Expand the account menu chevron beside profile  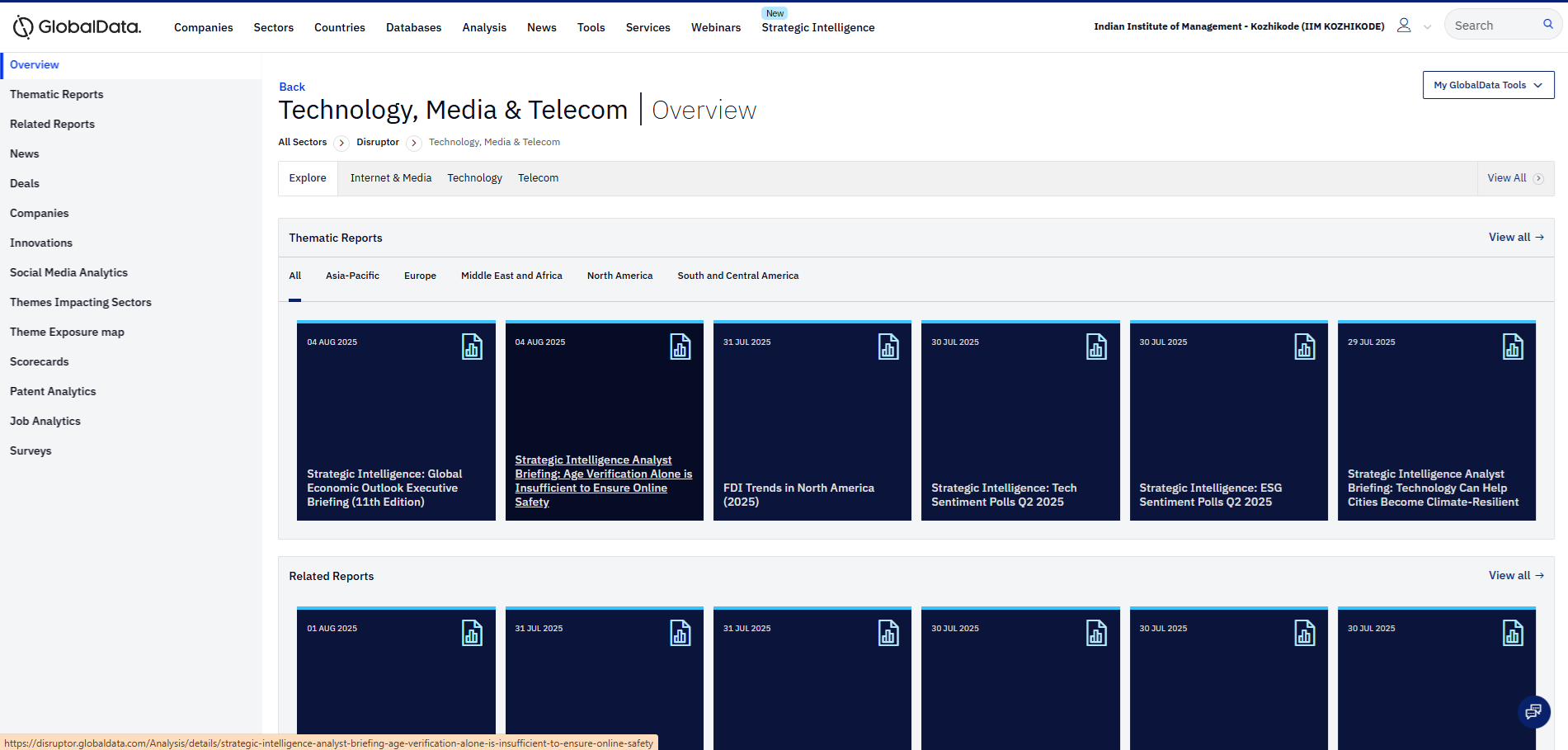click(1427, 26)
